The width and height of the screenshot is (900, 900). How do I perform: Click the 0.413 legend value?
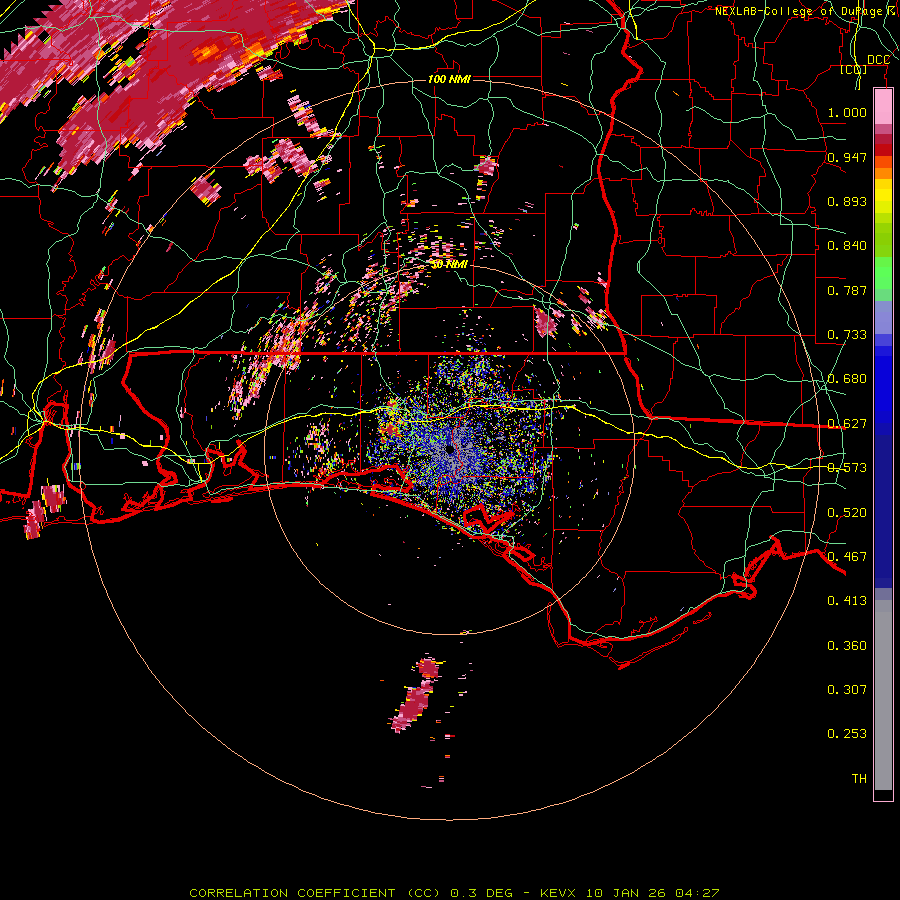click(x=847, y=601)
